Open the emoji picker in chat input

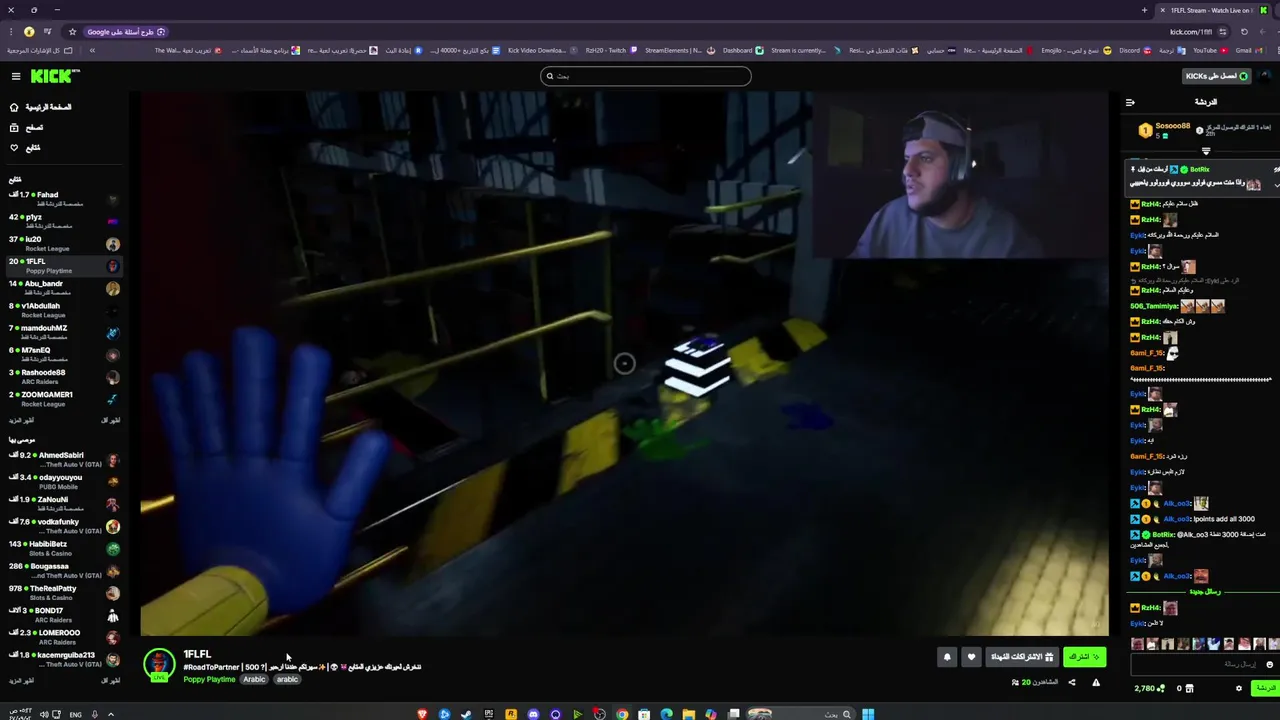pyautogui.click(x=1269, y=664)
